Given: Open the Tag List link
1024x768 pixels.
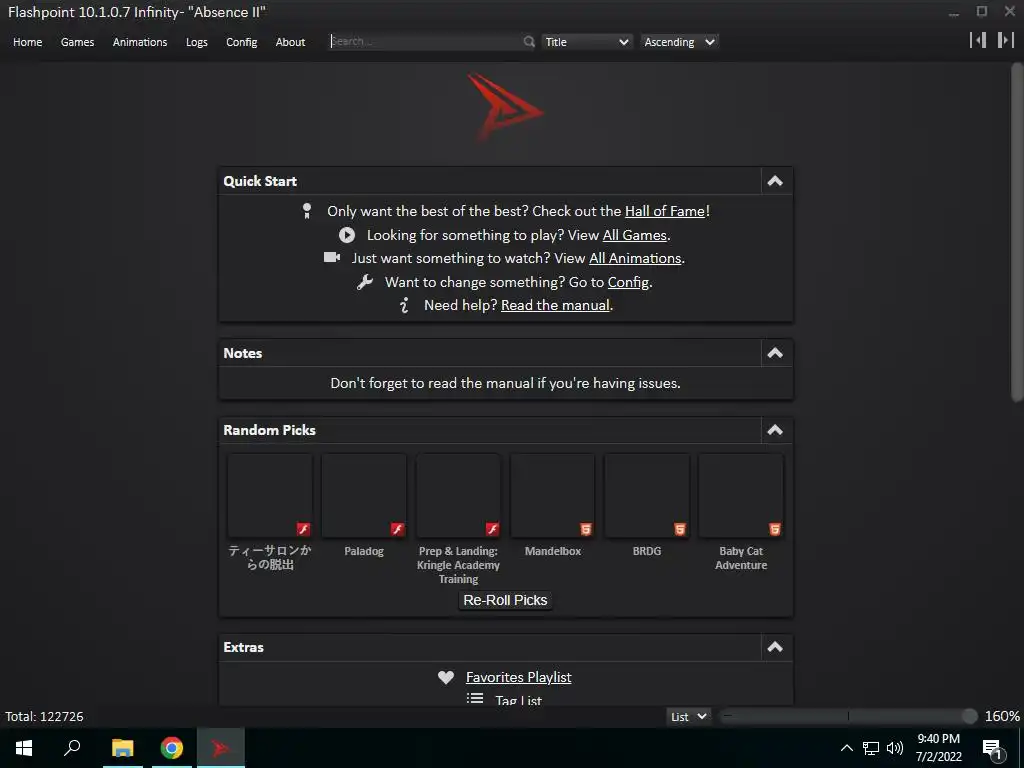Looking at the screenshot, I should 519,700.
